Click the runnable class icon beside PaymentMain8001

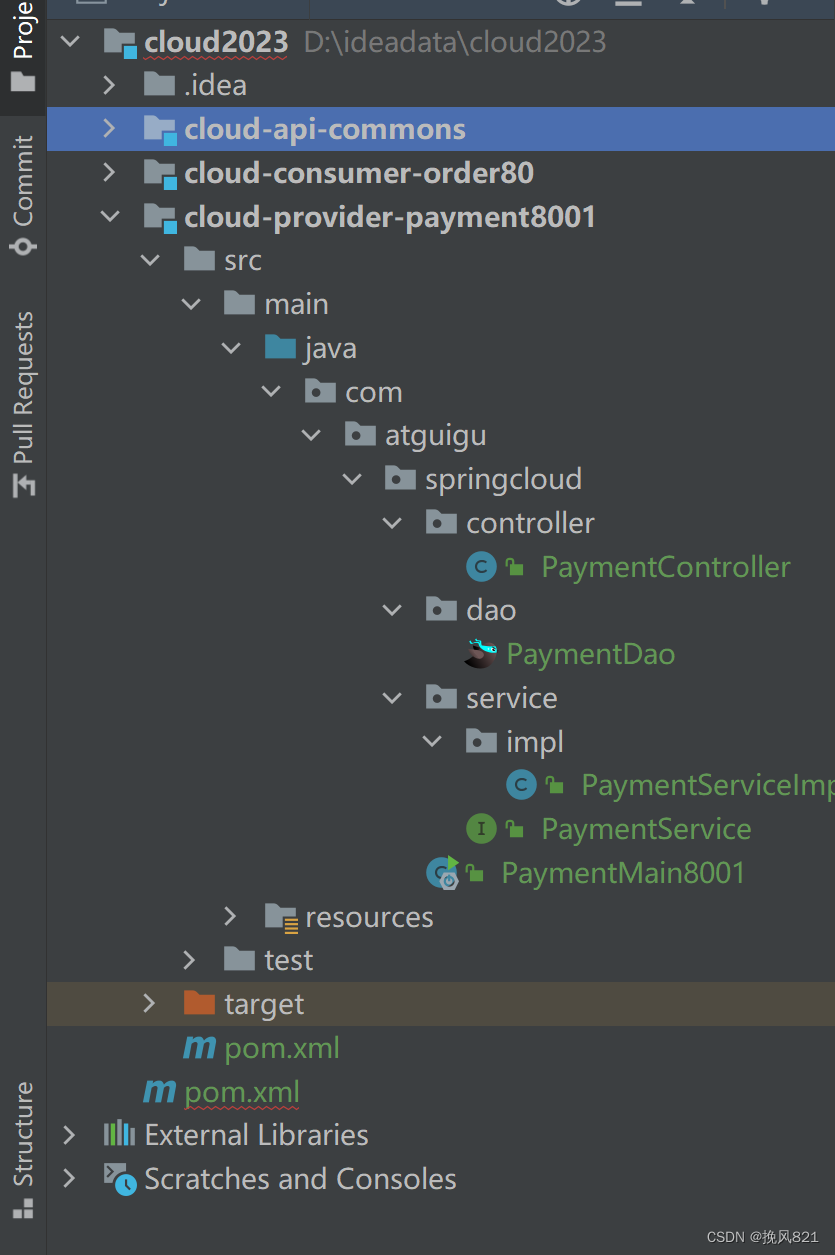click(x=442, y=872)
